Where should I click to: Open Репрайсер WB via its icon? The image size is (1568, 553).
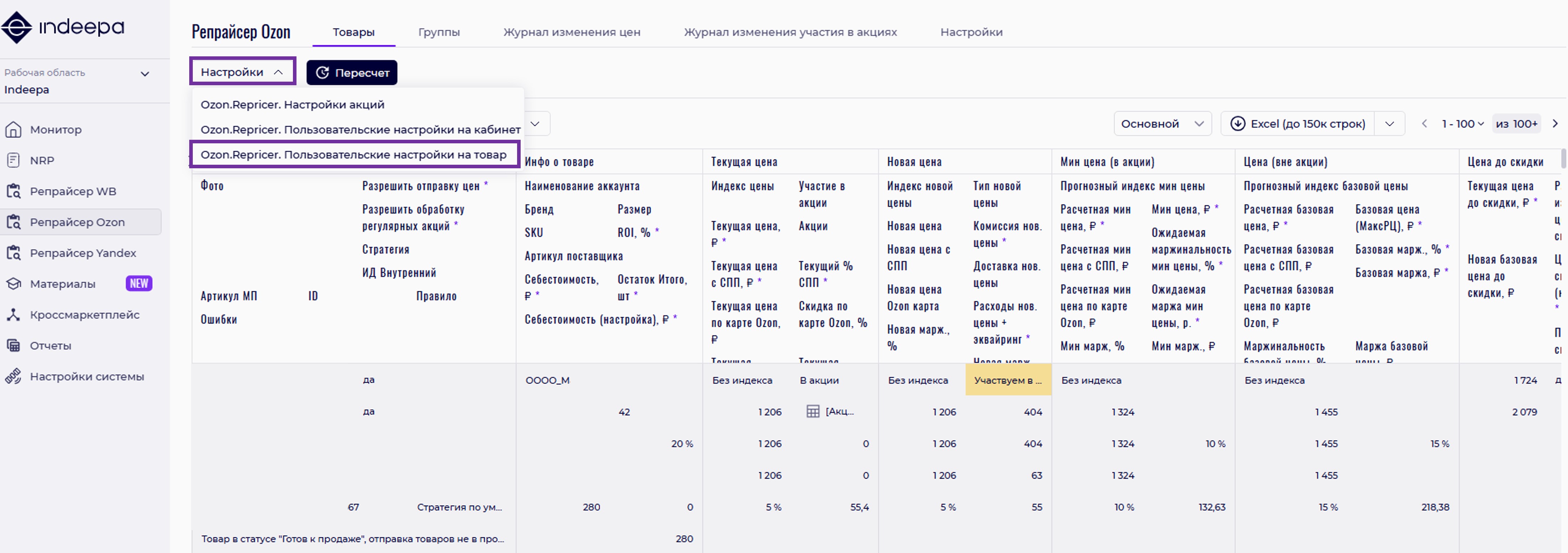[x=14, y=191]
